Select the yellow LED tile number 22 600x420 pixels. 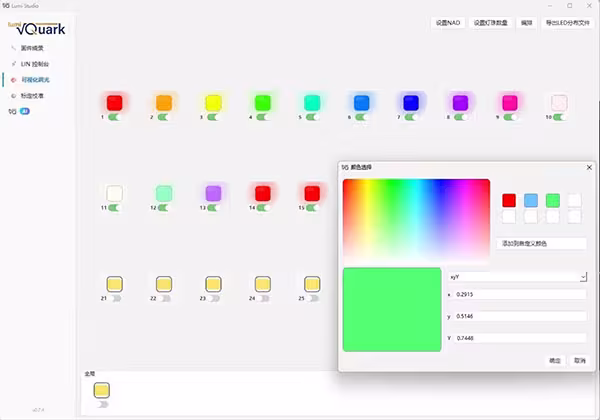tap(164, 284)
